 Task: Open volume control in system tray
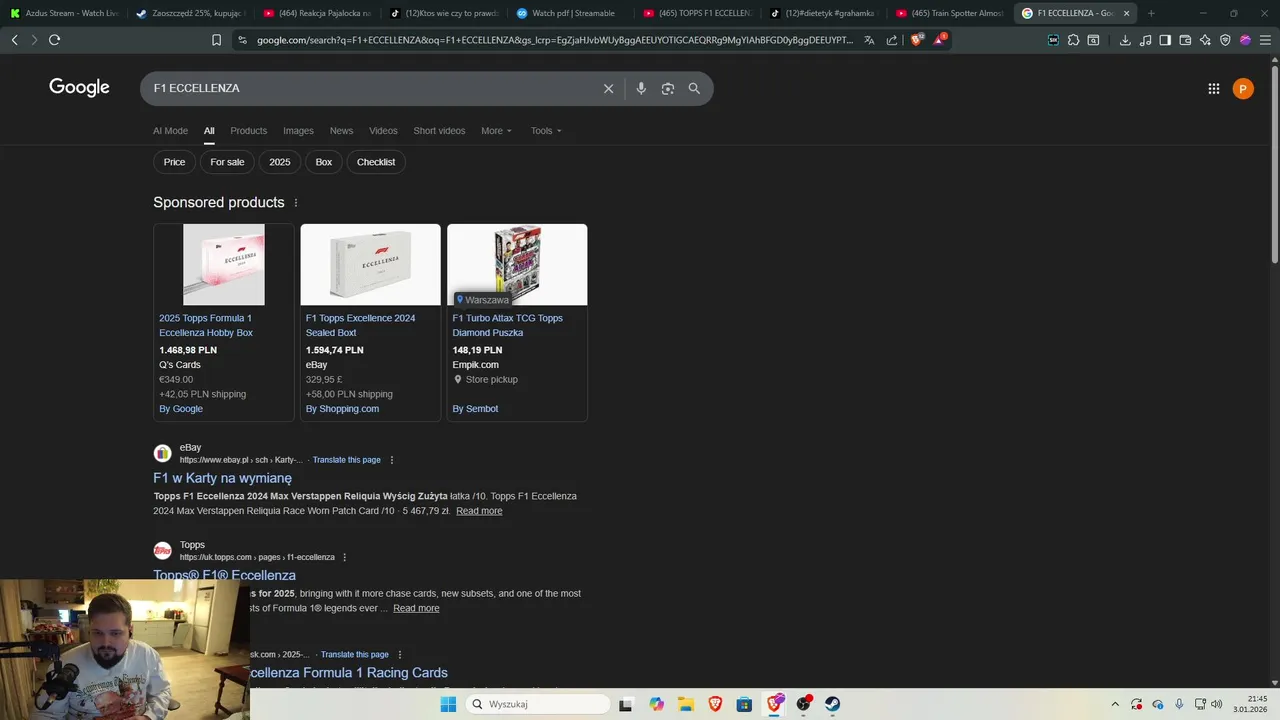[1217, 704]
